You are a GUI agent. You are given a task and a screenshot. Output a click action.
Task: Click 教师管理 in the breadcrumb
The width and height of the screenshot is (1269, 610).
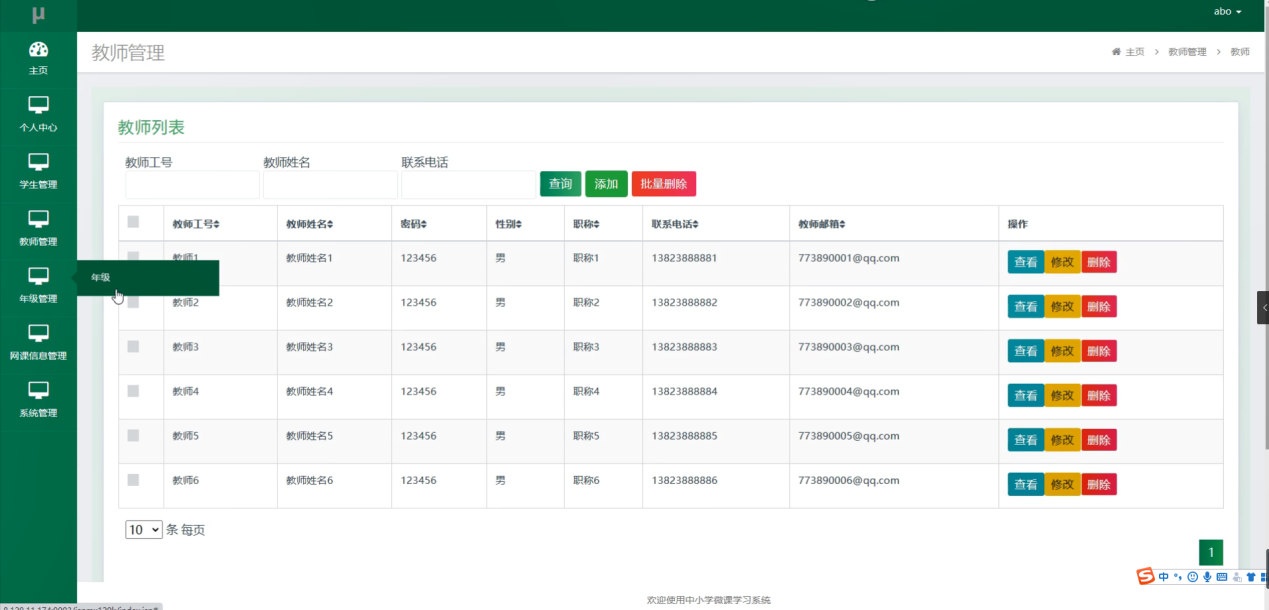tap(1187, 52)
